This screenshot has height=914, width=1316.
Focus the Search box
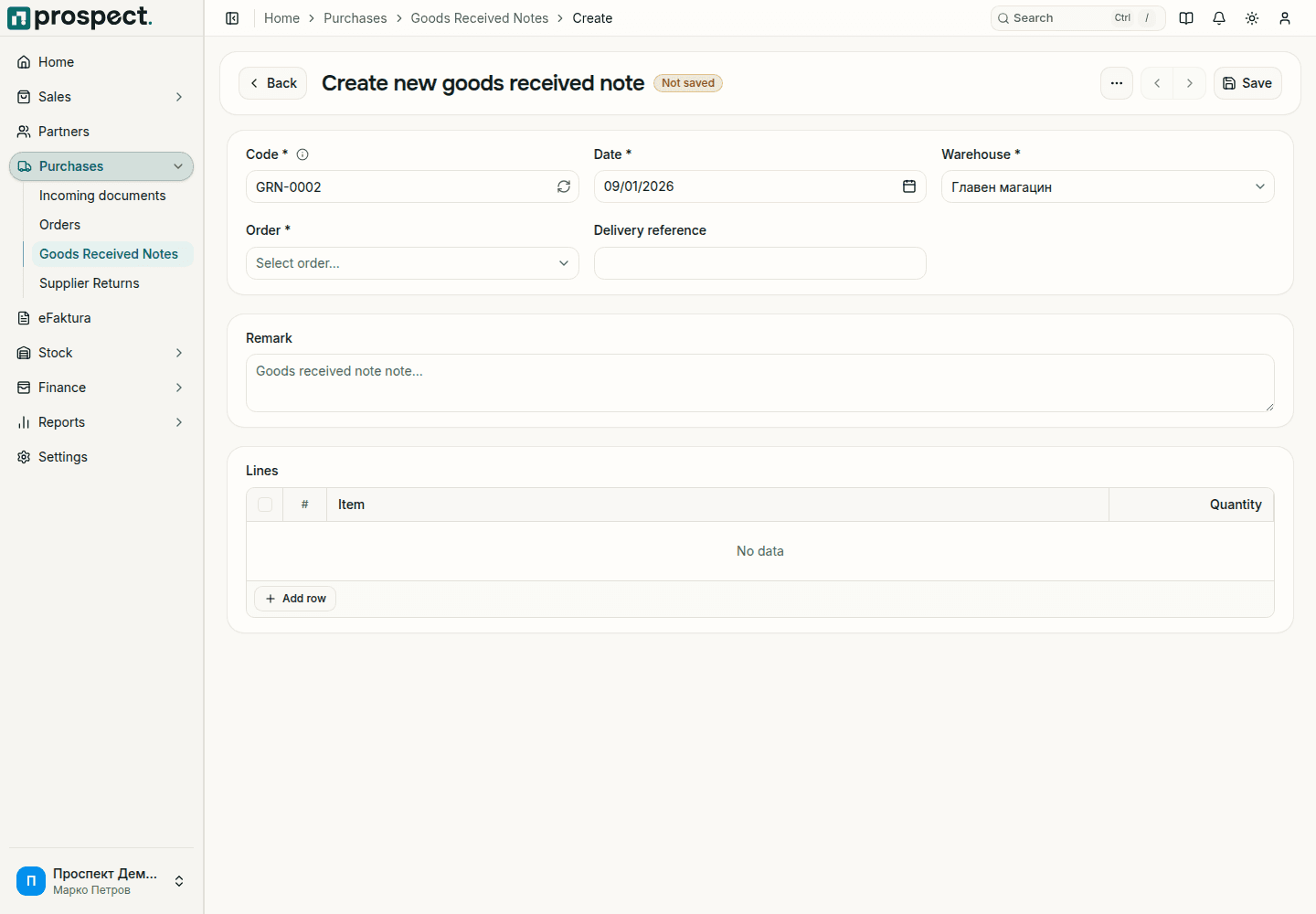1077,18
